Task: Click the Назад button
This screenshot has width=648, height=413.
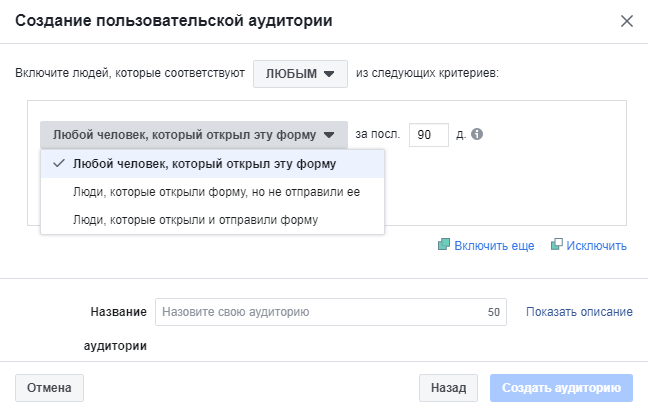Action: pyautogui.click(x=448, y=388)
